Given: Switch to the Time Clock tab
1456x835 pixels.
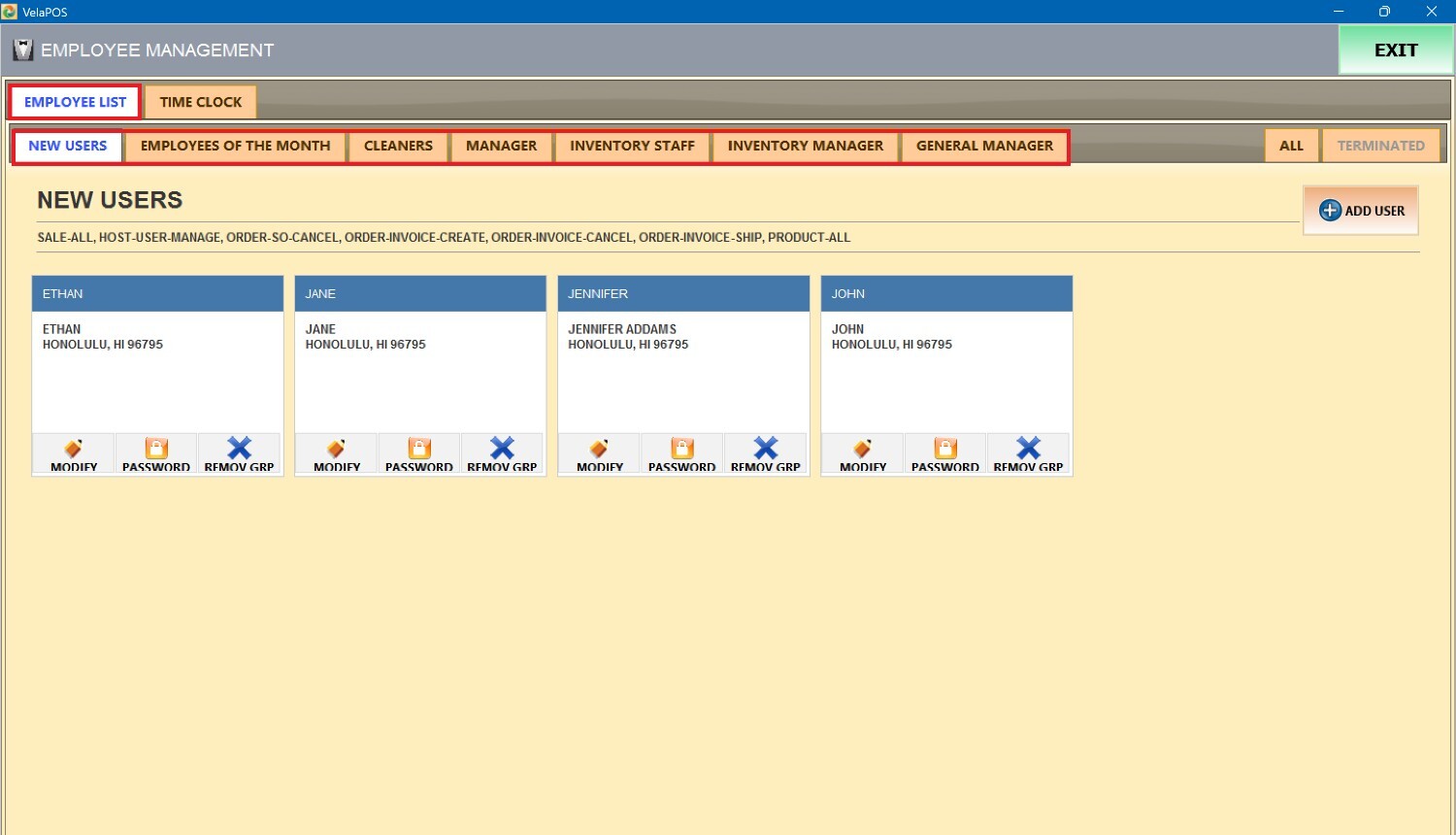Looking at the screenshot, I should click(201, 102).
